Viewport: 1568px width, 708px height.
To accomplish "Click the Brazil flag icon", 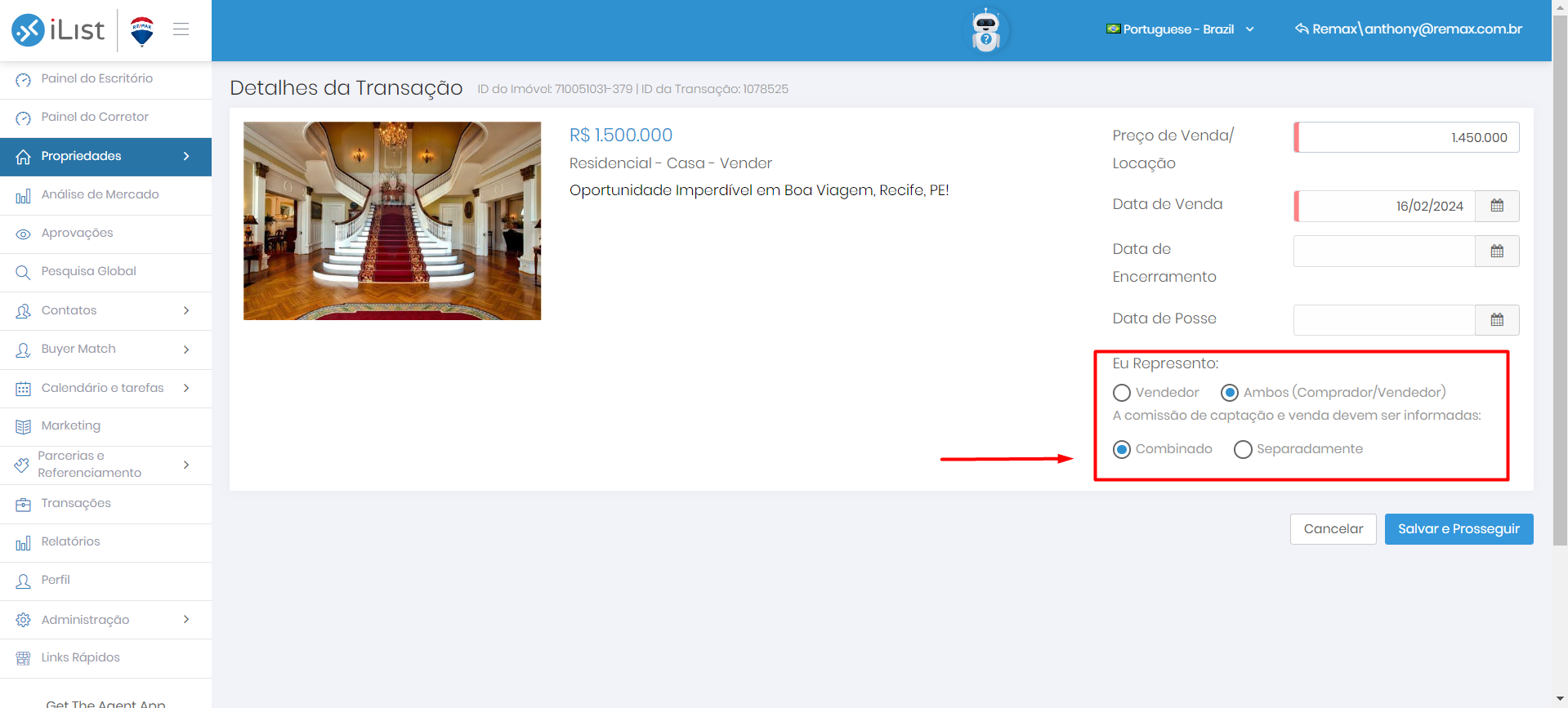I will (x=1113, y=29).
